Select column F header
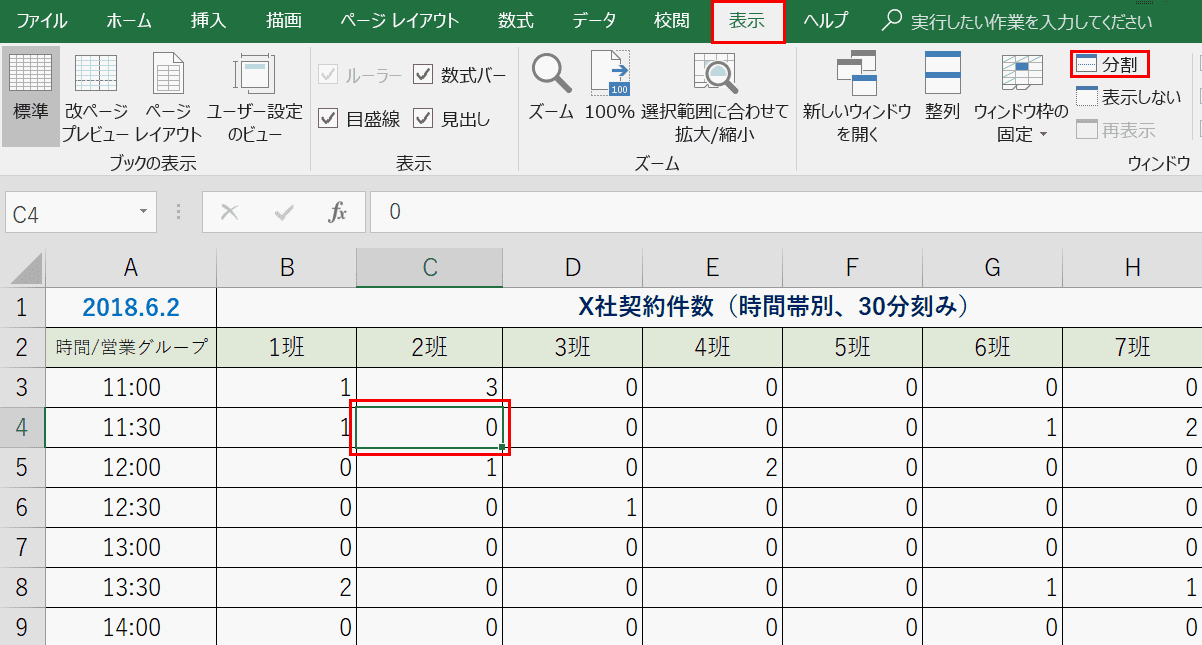This screenshot has width=1202, height=645. point(852,267)
